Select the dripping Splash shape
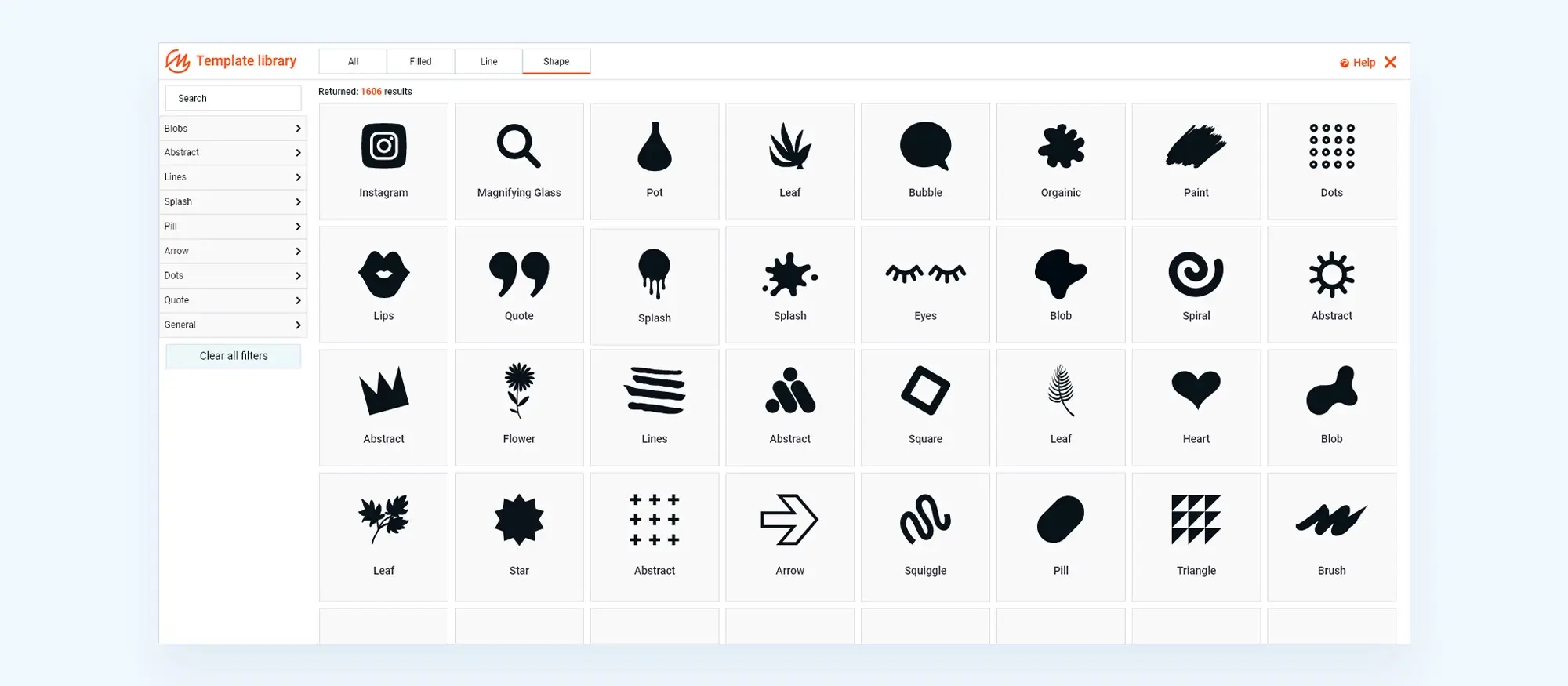Image resolution: width=1568 pixels, height=686 pixels. pyautogui.click(x=655, y=286)
